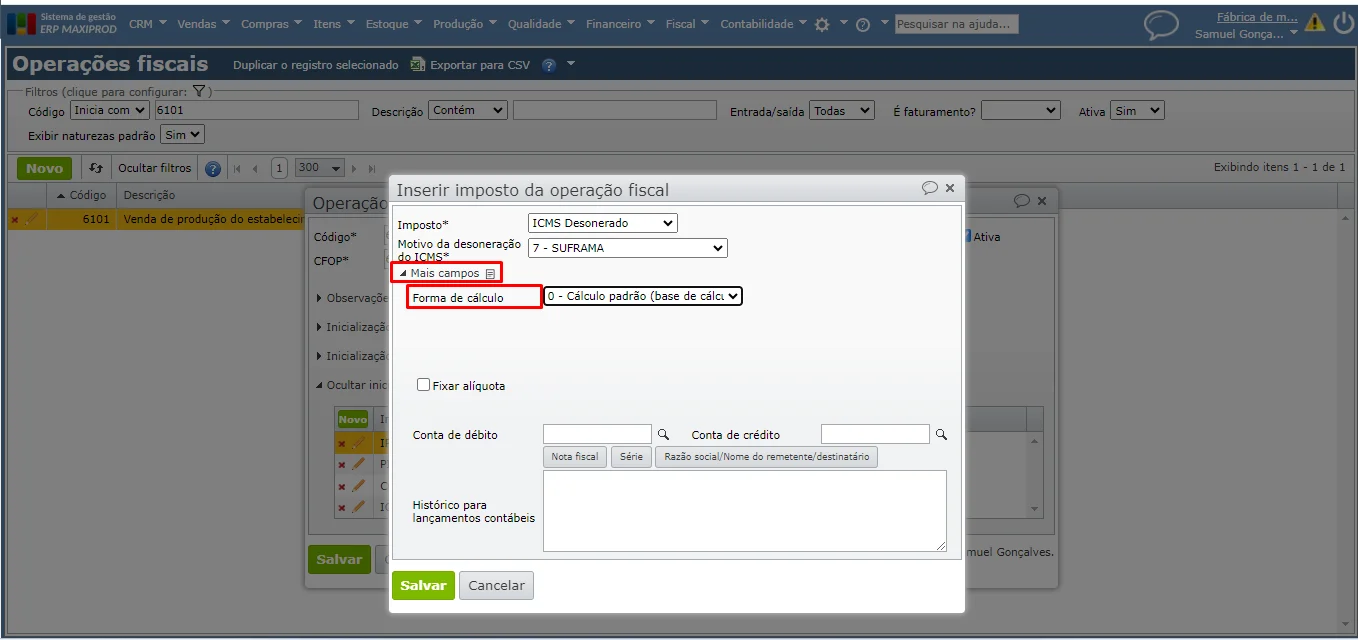Open Exibir naturezas padrão dropdown

(x=182, y=134)
